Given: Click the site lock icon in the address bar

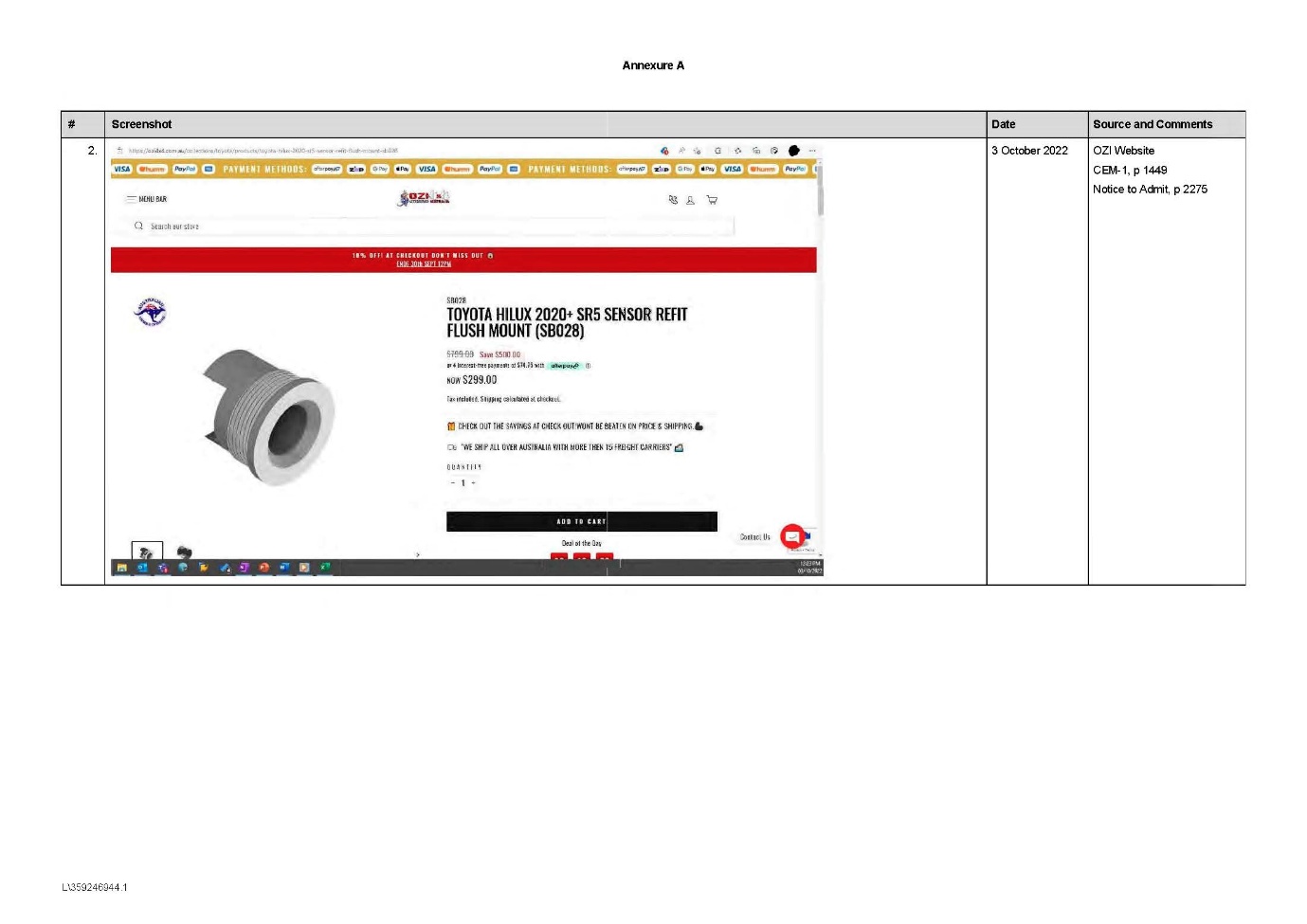Looking at the screenshot, I should click(119, 151).
